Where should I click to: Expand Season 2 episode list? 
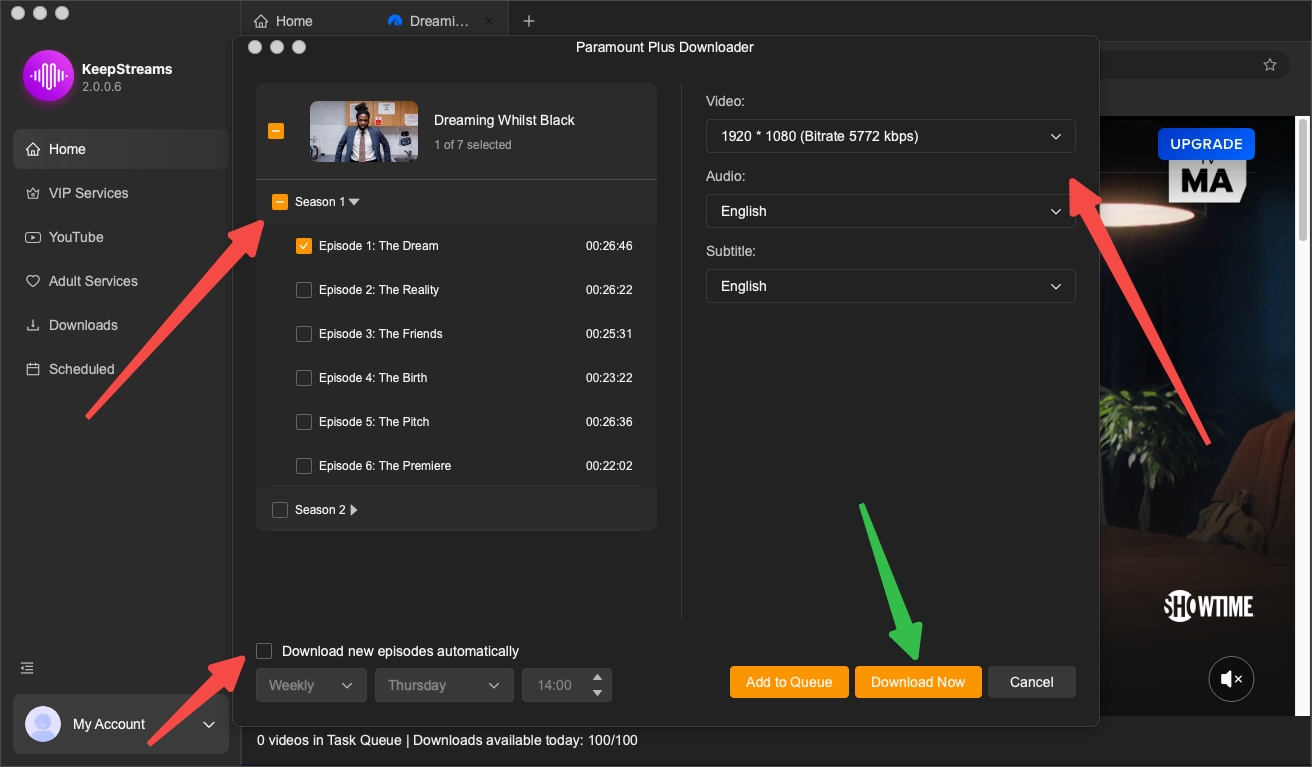tap(354, 510)
